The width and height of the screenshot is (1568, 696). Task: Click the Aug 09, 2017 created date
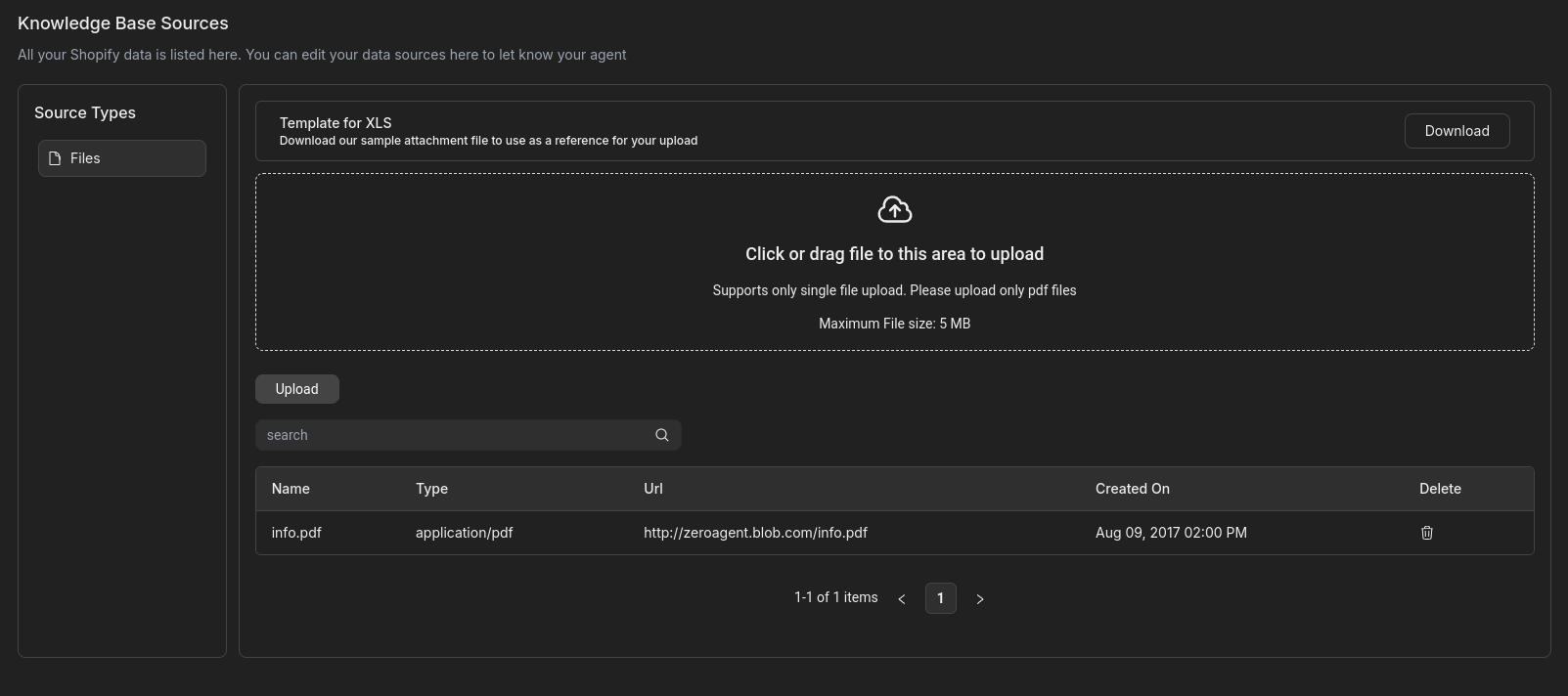1171,533
